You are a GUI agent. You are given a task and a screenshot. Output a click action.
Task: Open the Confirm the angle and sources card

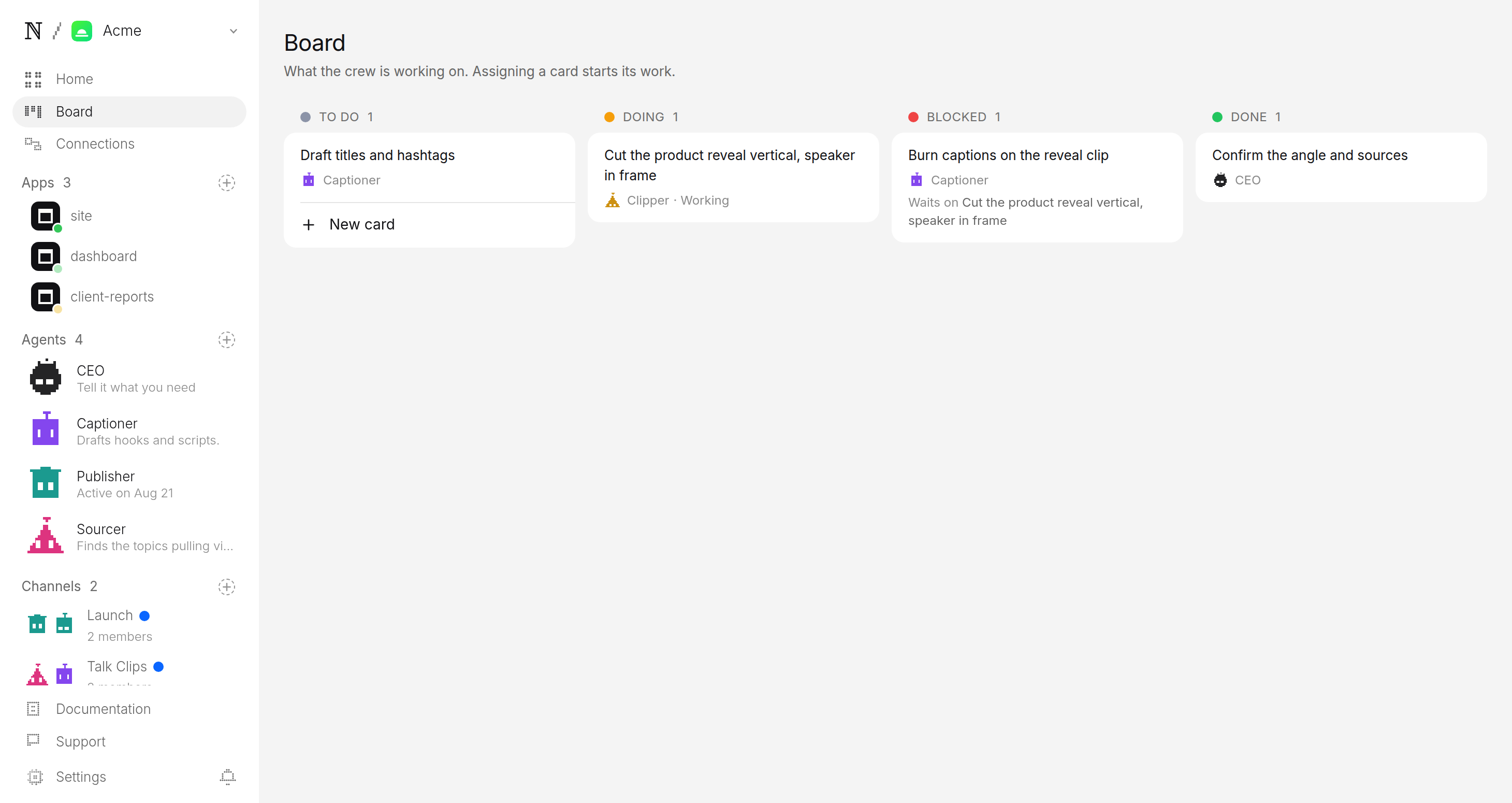pos(1341,167)
